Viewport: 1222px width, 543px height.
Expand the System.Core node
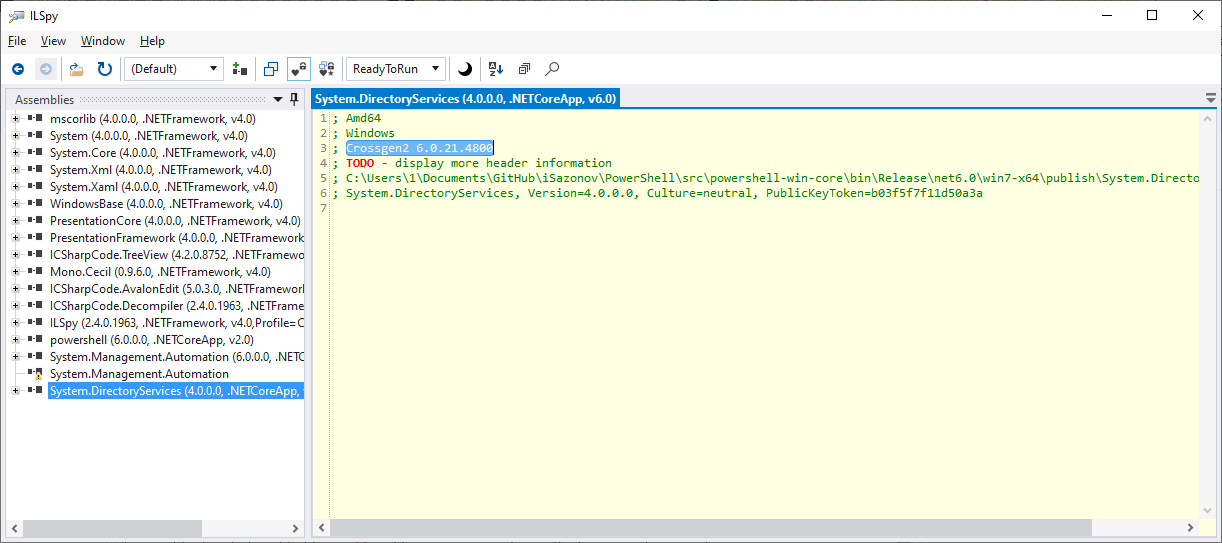point(15,153)
